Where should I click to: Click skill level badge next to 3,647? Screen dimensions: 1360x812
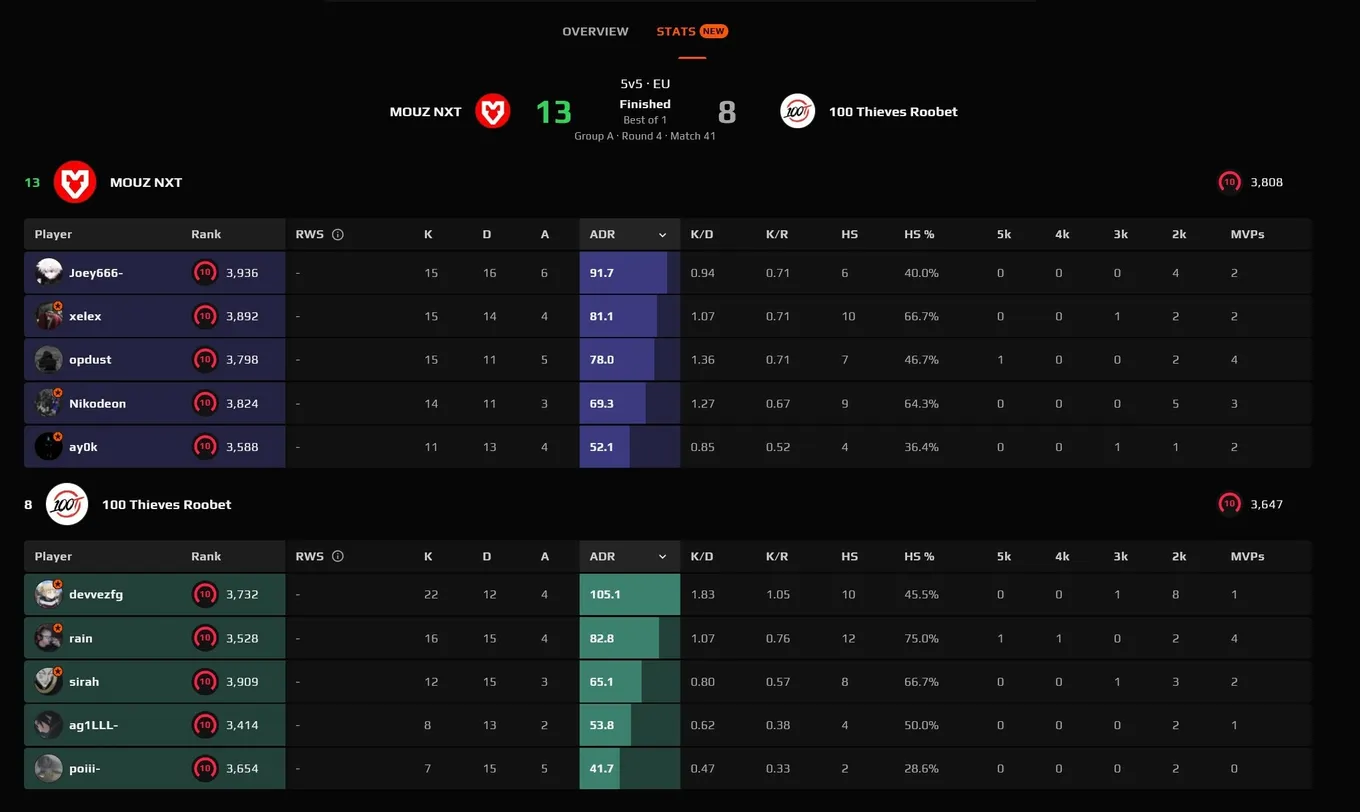1229,504
